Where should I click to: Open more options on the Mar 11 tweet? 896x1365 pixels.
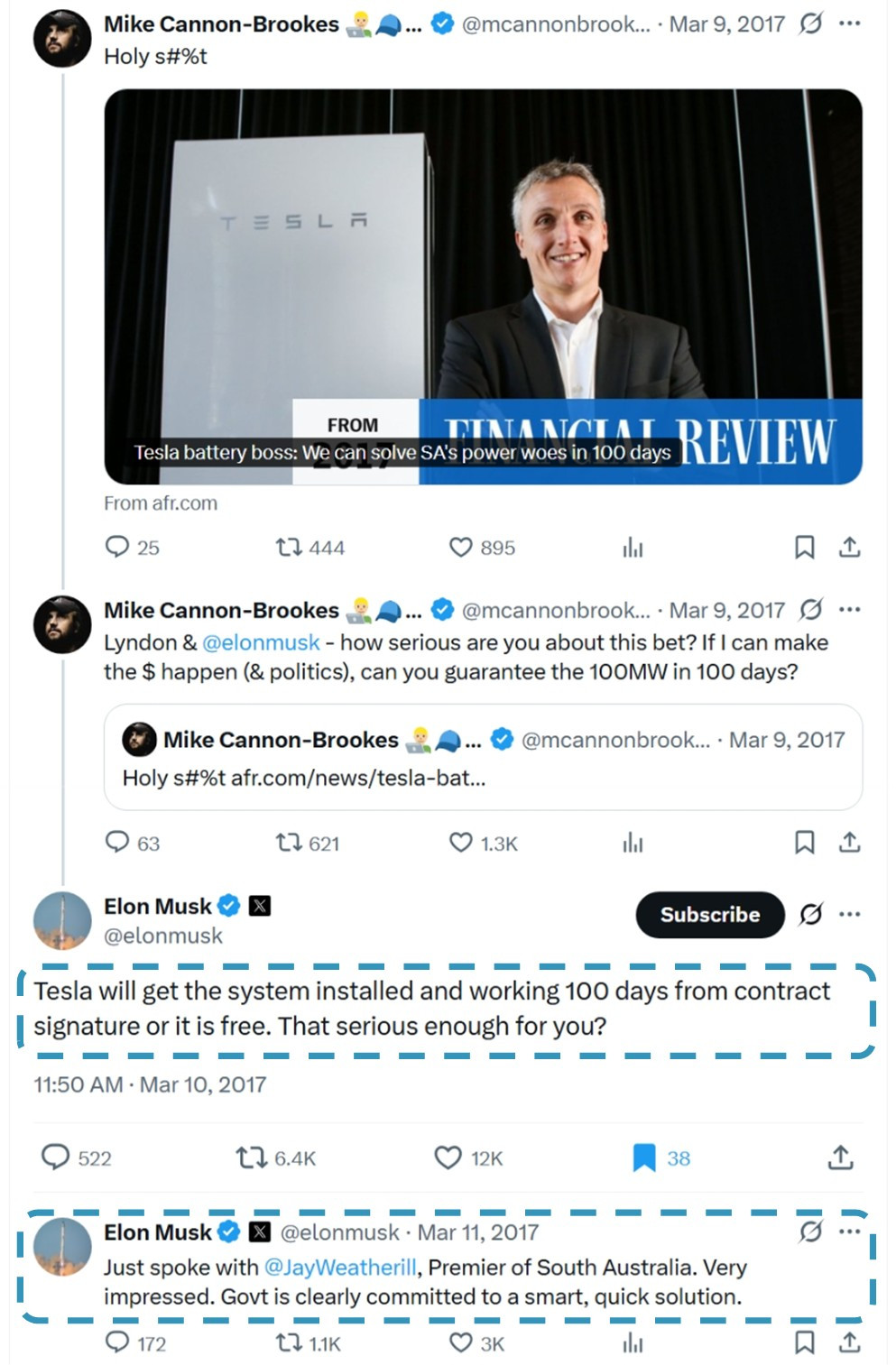click(849, 1231)
